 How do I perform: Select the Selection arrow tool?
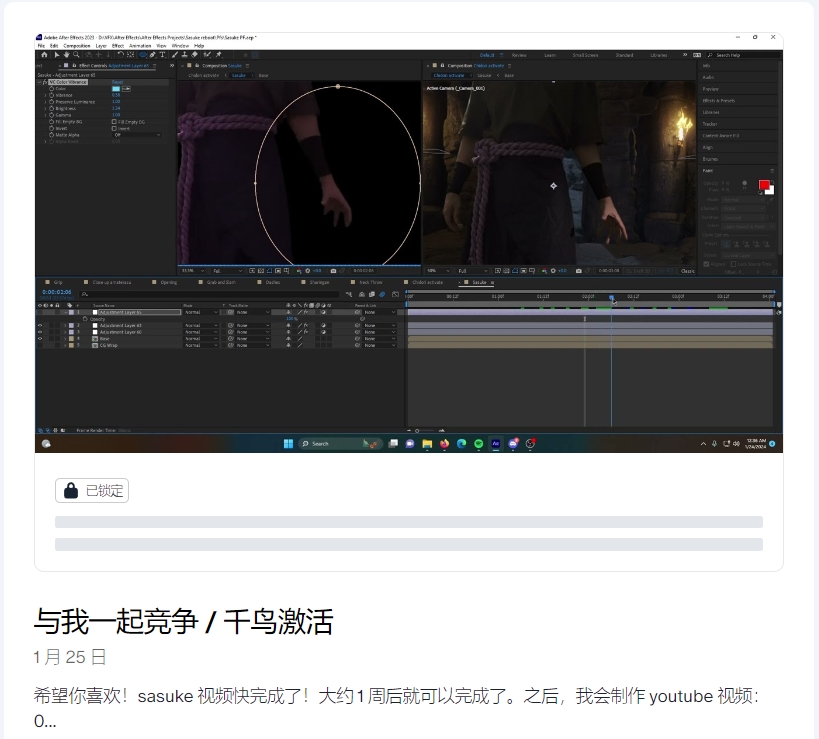point(56,54)
